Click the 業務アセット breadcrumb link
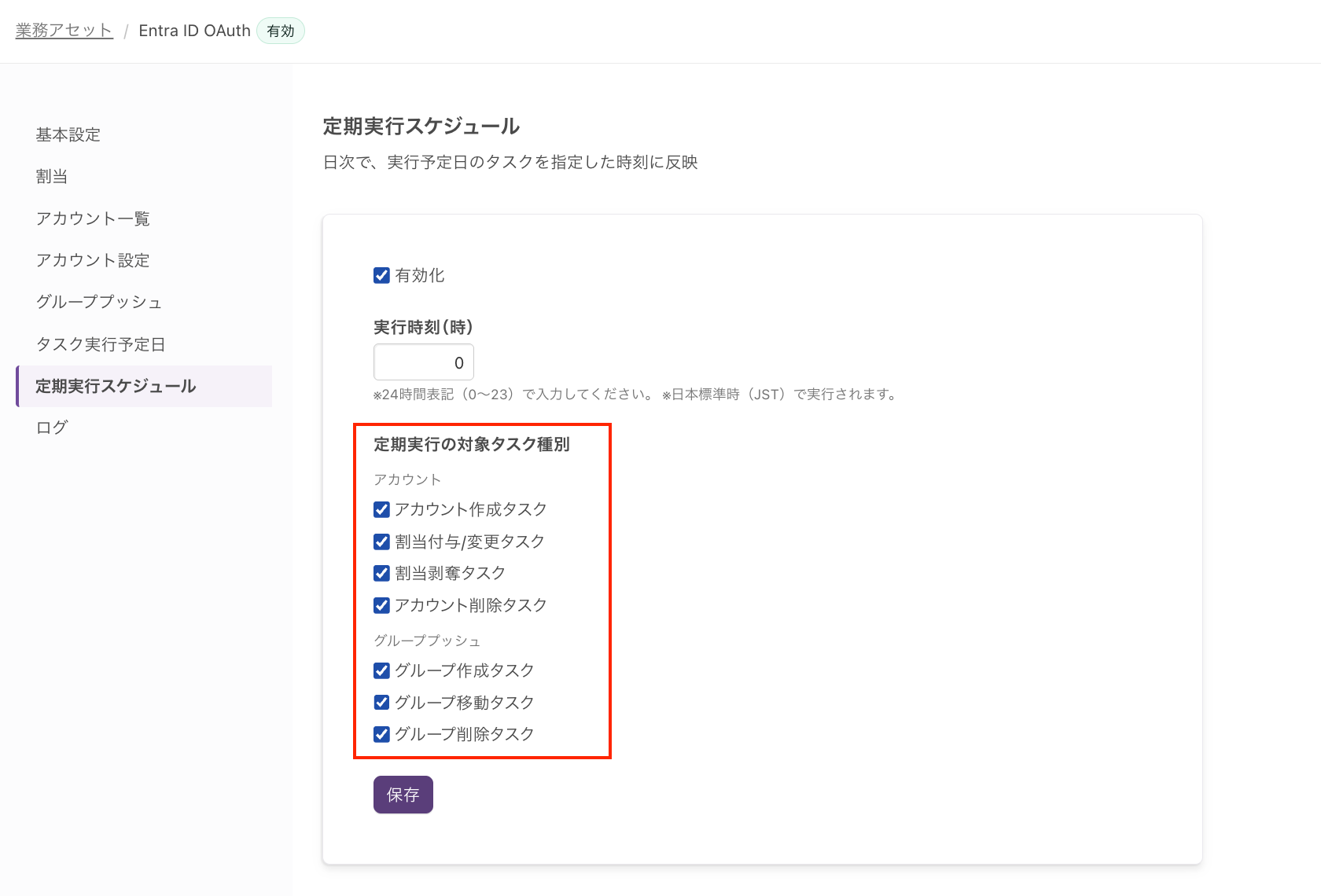 64,31
